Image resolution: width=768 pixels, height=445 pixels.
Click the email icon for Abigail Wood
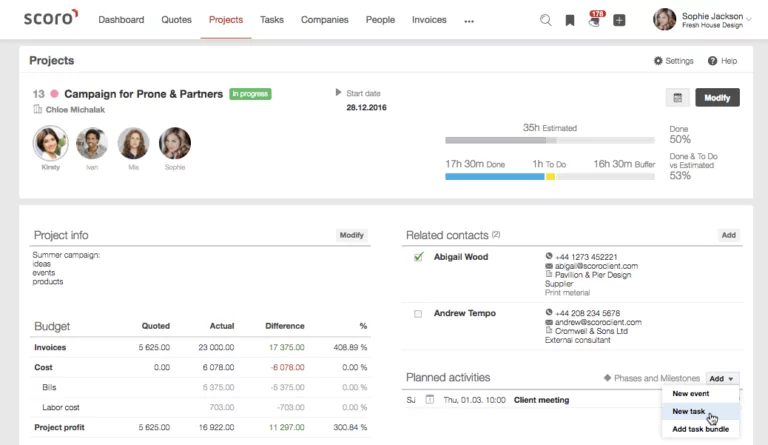pyautogui.click(x=549, y=266)
